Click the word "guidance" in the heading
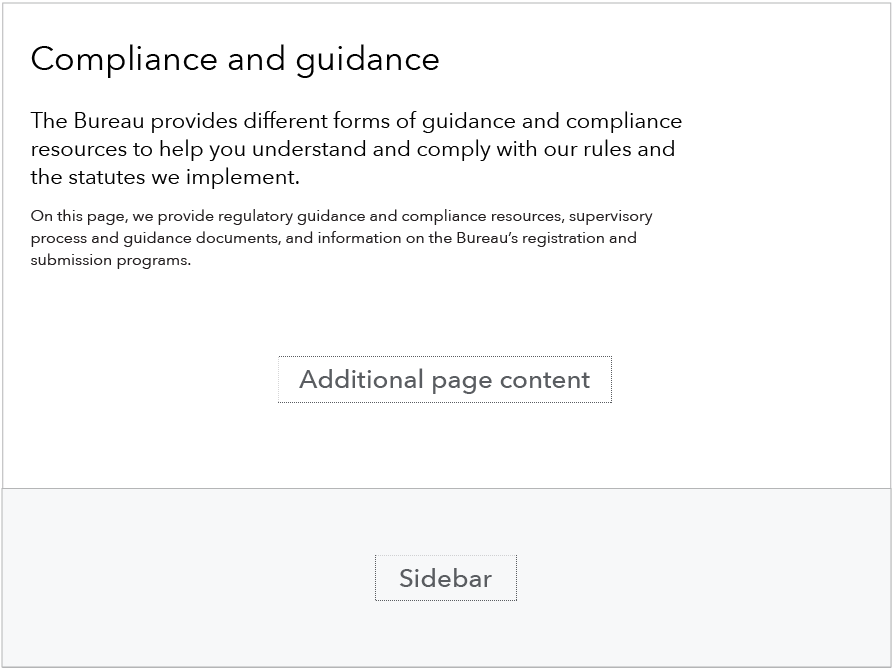This screenshot has width=895, height=670. [368, 59]
